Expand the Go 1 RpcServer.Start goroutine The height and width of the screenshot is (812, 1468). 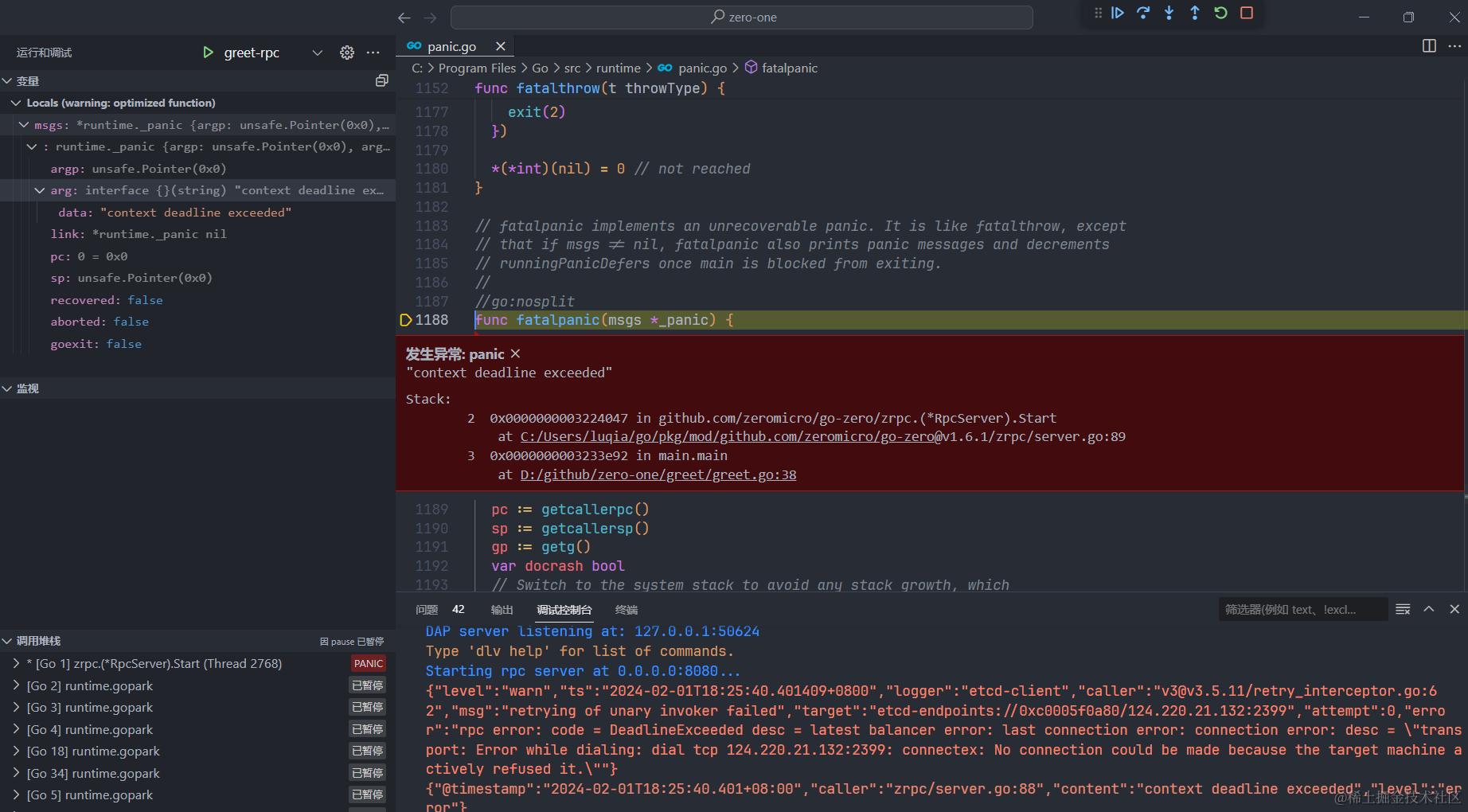coord(16,663)
